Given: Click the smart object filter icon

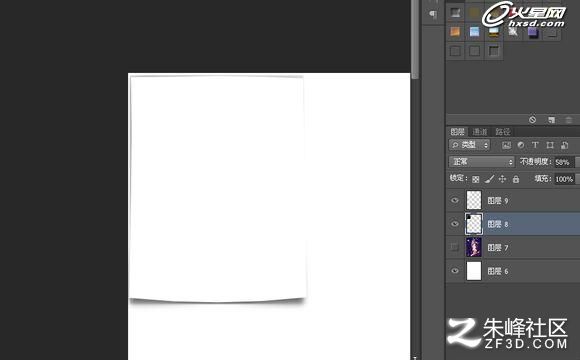Looking at the screenshot, I should (x=564, y=145).
